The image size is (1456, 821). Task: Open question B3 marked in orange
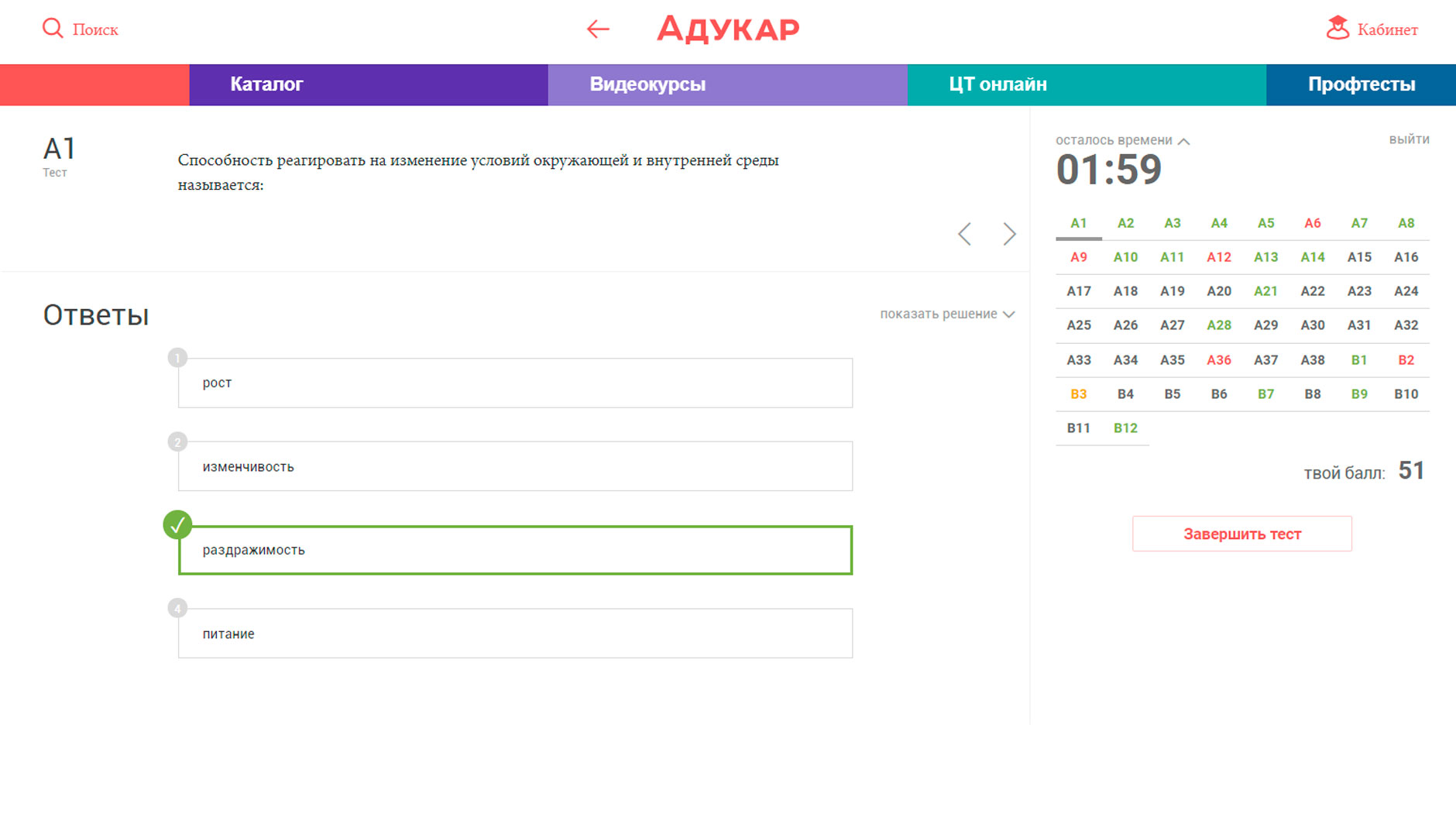[1078, 394]
